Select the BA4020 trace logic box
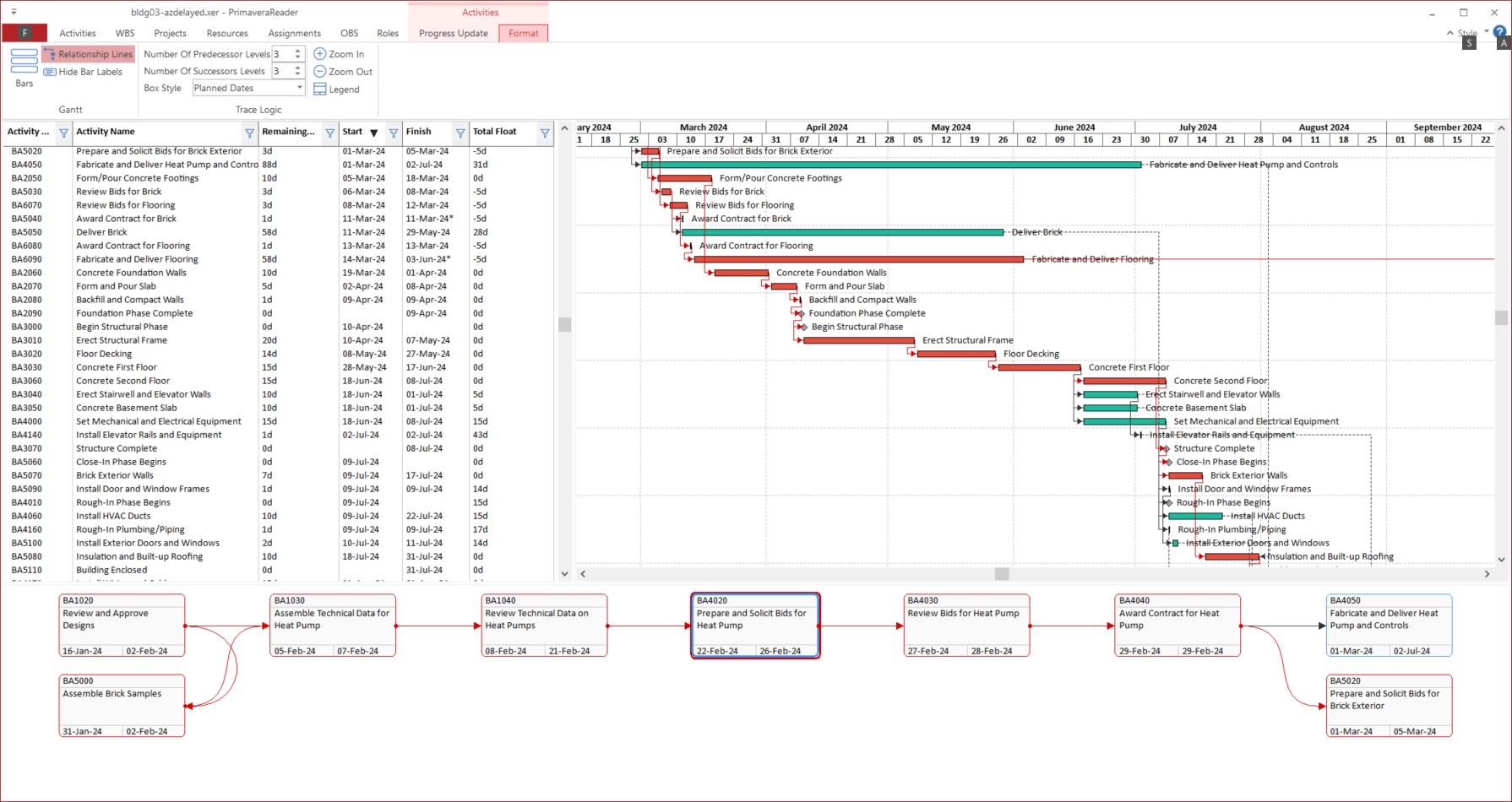 [755, 626]
